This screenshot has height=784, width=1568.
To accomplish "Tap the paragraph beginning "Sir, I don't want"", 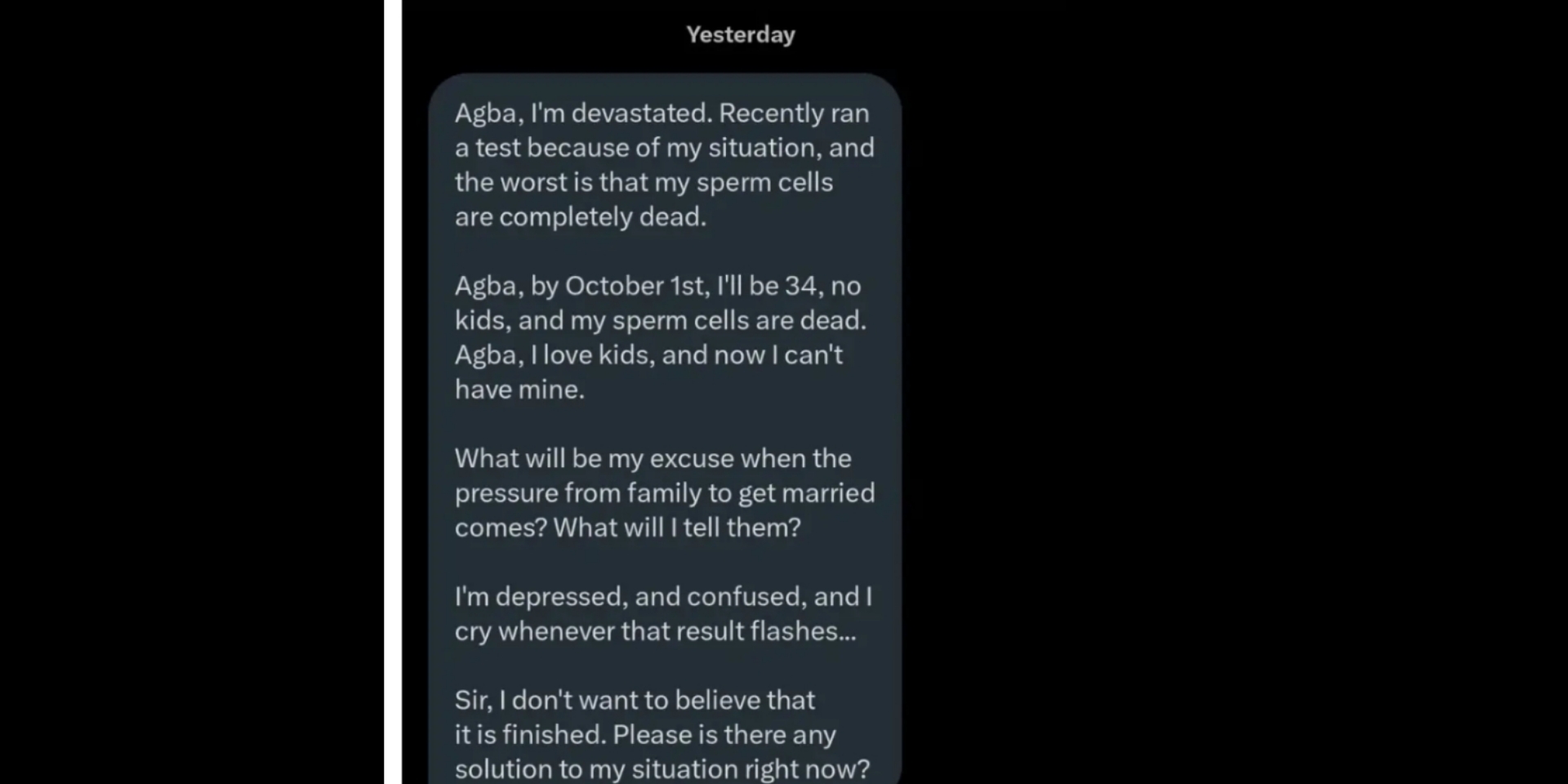I will (x=662, y=734).
